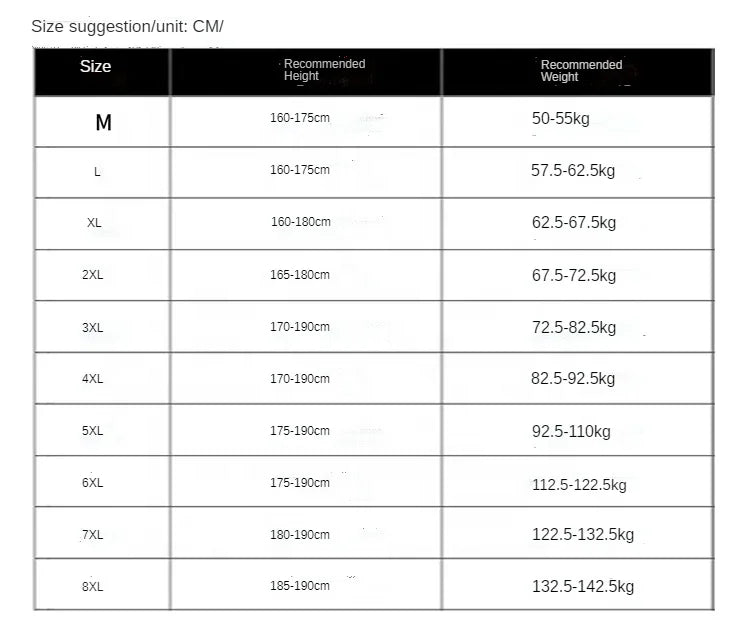Screen dimensions: 750x632
Task: Select the 6XL size cell
Action: point(93,483)
